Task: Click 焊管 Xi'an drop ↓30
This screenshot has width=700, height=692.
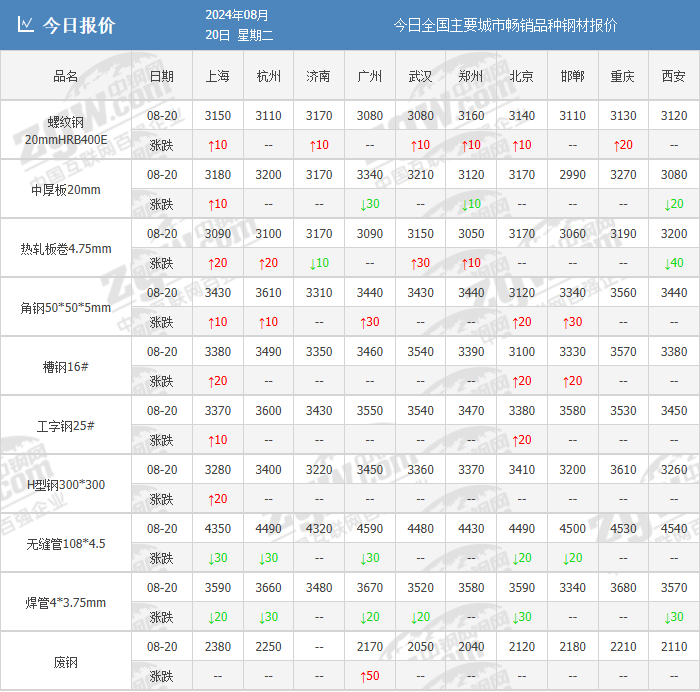Action: click(674, 617)
